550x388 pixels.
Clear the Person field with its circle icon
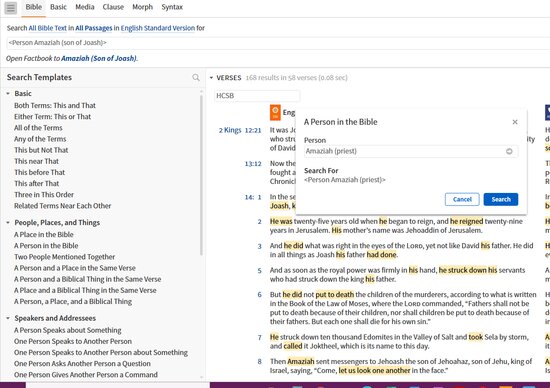tap(509, 151)
